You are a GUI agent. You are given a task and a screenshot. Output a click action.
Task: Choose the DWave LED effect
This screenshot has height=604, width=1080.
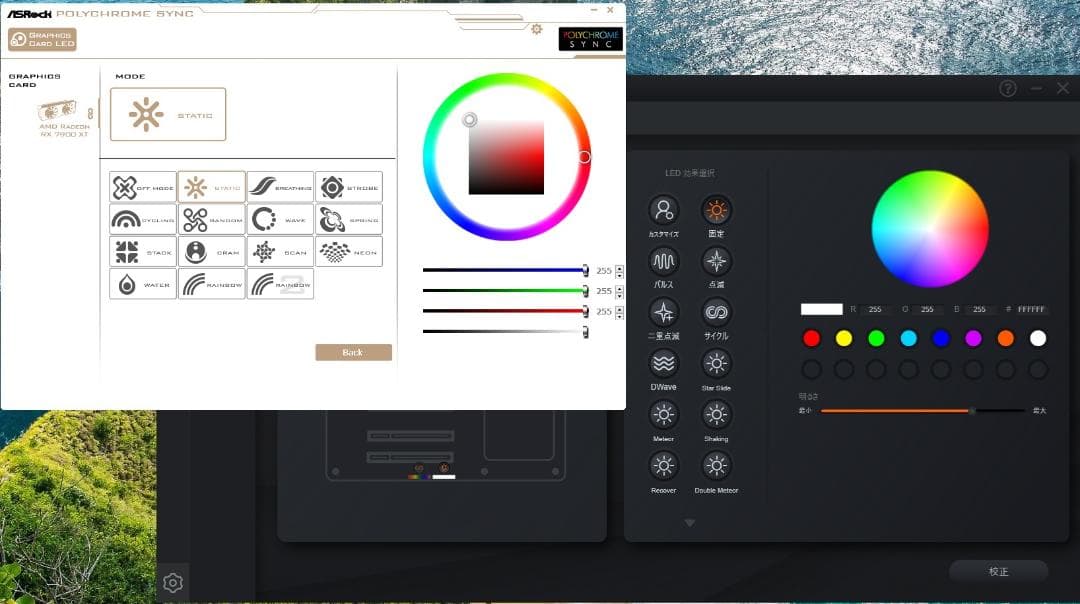664,363
